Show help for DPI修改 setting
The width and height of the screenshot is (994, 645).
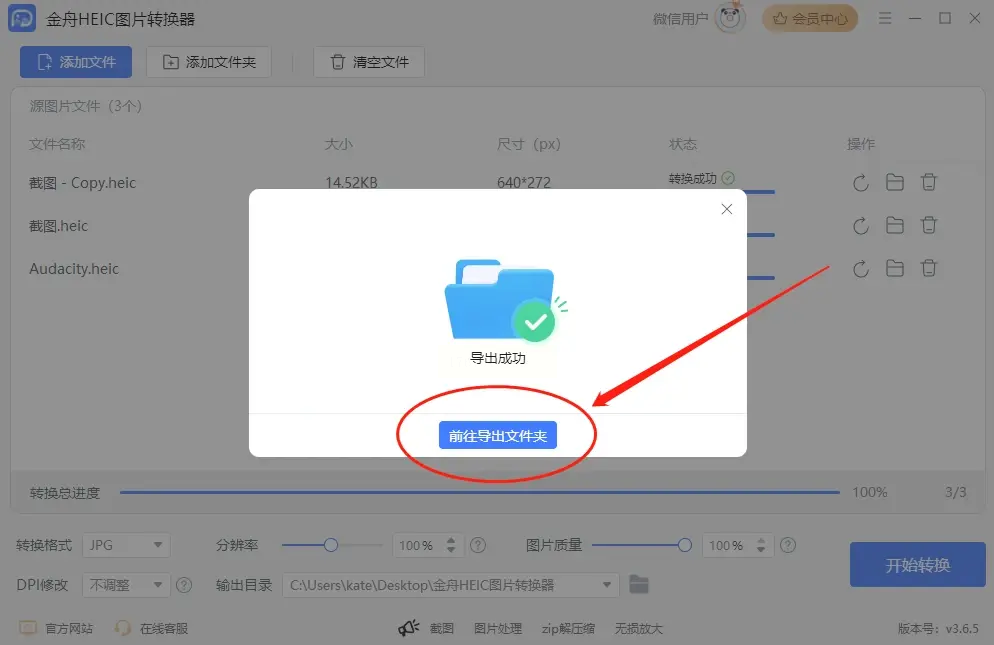pos(184,585)
